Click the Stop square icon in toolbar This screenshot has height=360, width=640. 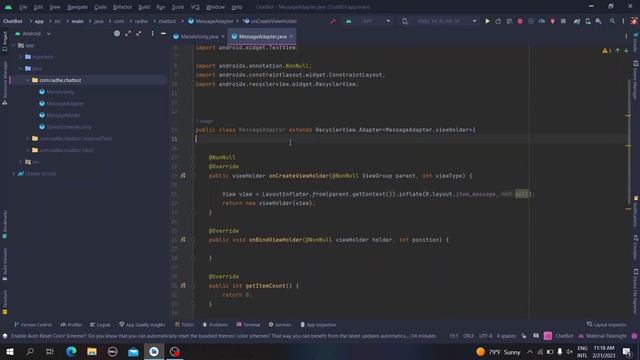[x=563, y=21]
